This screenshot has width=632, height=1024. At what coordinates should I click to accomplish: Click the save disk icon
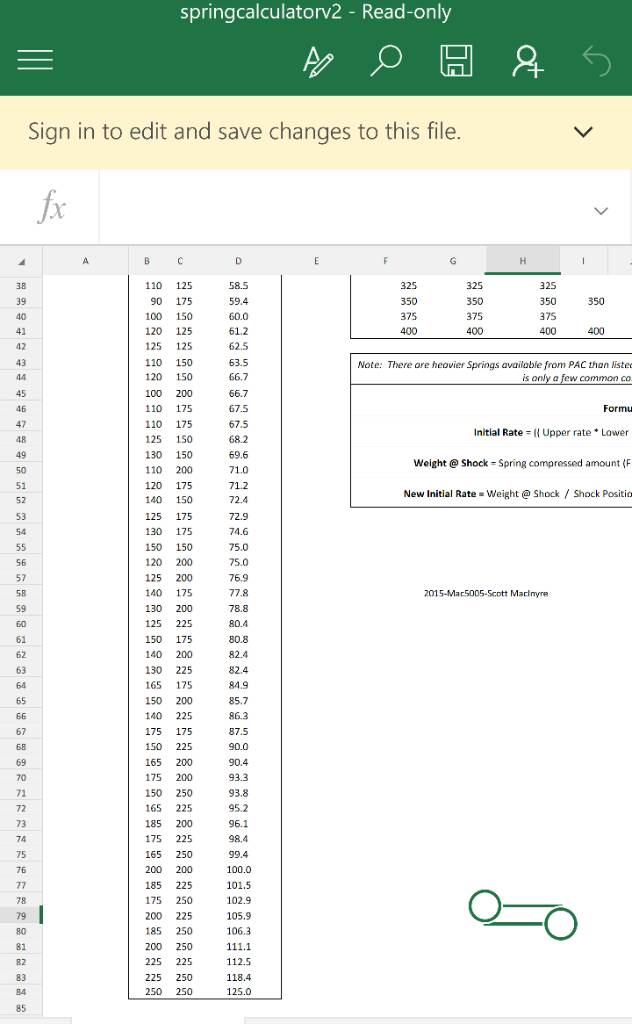click(456, 65)
